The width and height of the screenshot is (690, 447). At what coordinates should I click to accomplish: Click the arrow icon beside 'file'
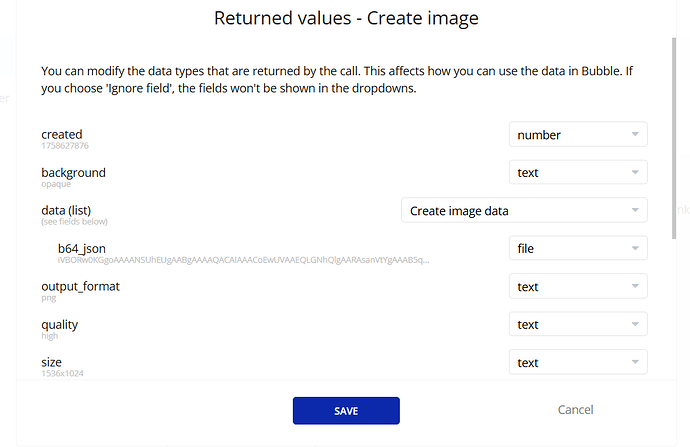coord(635,248)
